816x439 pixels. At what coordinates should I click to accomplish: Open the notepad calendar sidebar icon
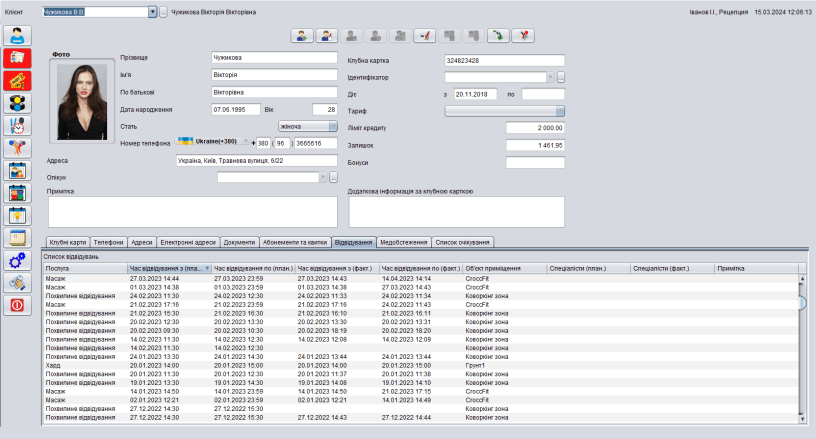coord(17,238)
